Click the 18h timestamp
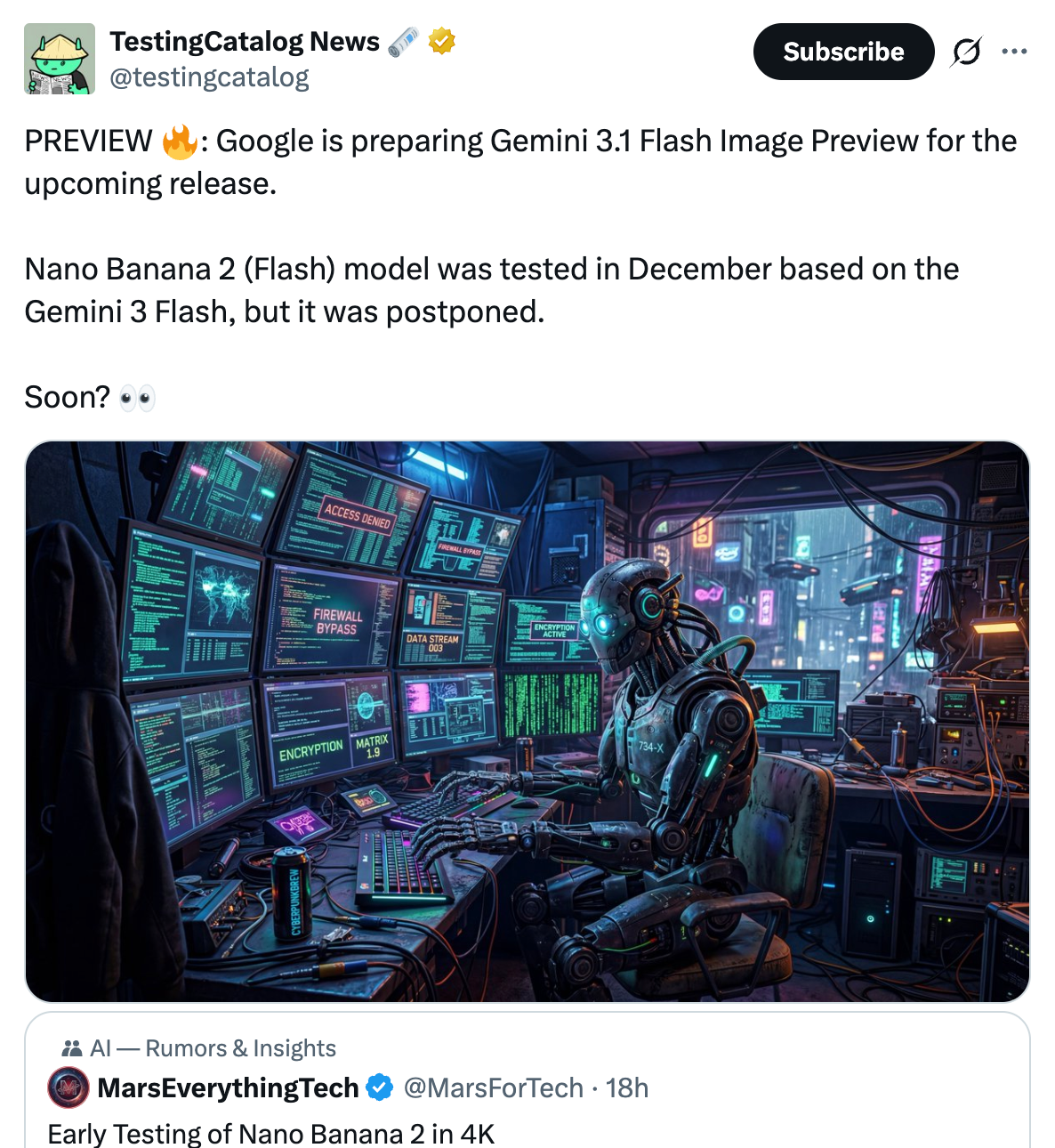Image resolution: width=1055 pixels, height=1148 pixels. pyautogui.click(x=627, y=1087)
